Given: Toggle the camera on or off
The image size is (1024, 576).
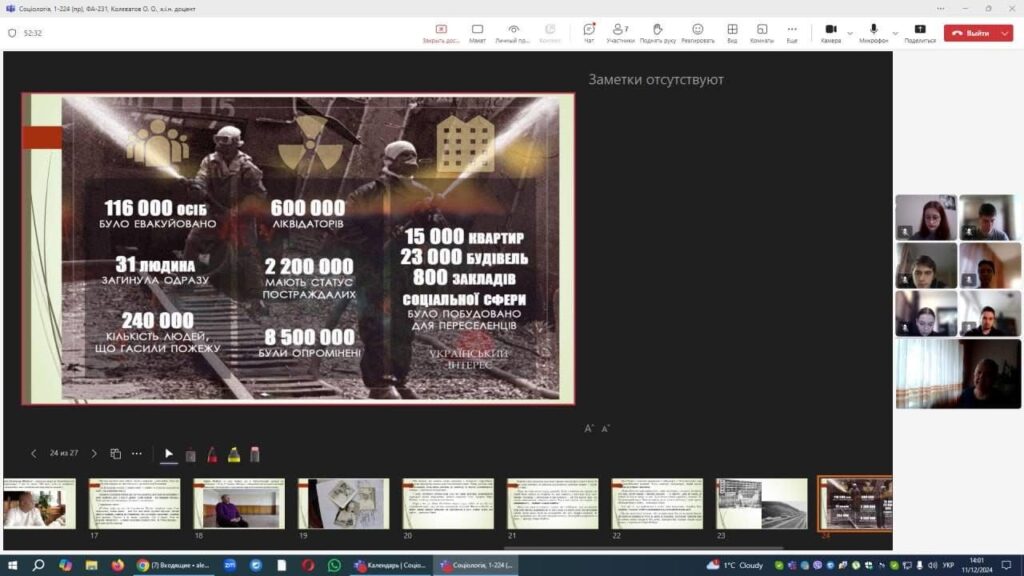Looking at the screenshot, I should pos(830,33).
